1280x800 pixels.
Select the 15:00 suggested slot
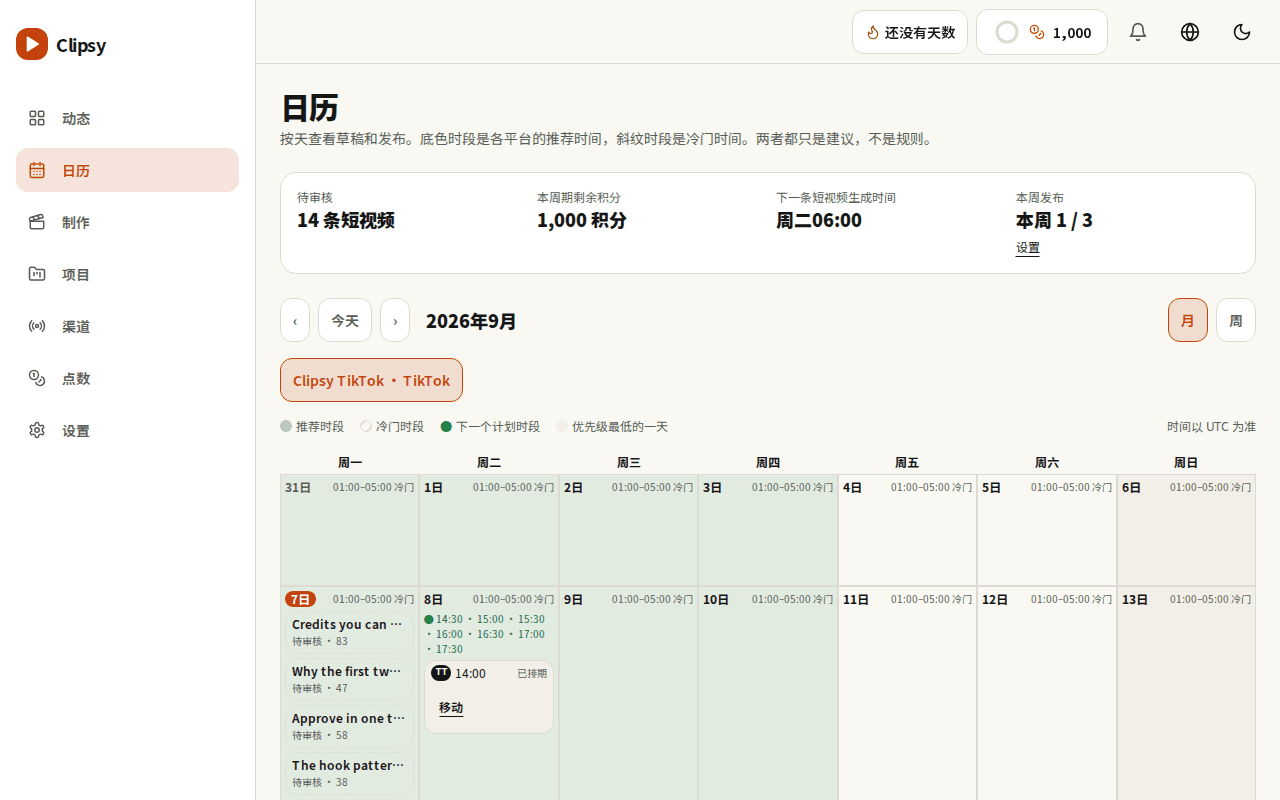[x=490, y=619]
